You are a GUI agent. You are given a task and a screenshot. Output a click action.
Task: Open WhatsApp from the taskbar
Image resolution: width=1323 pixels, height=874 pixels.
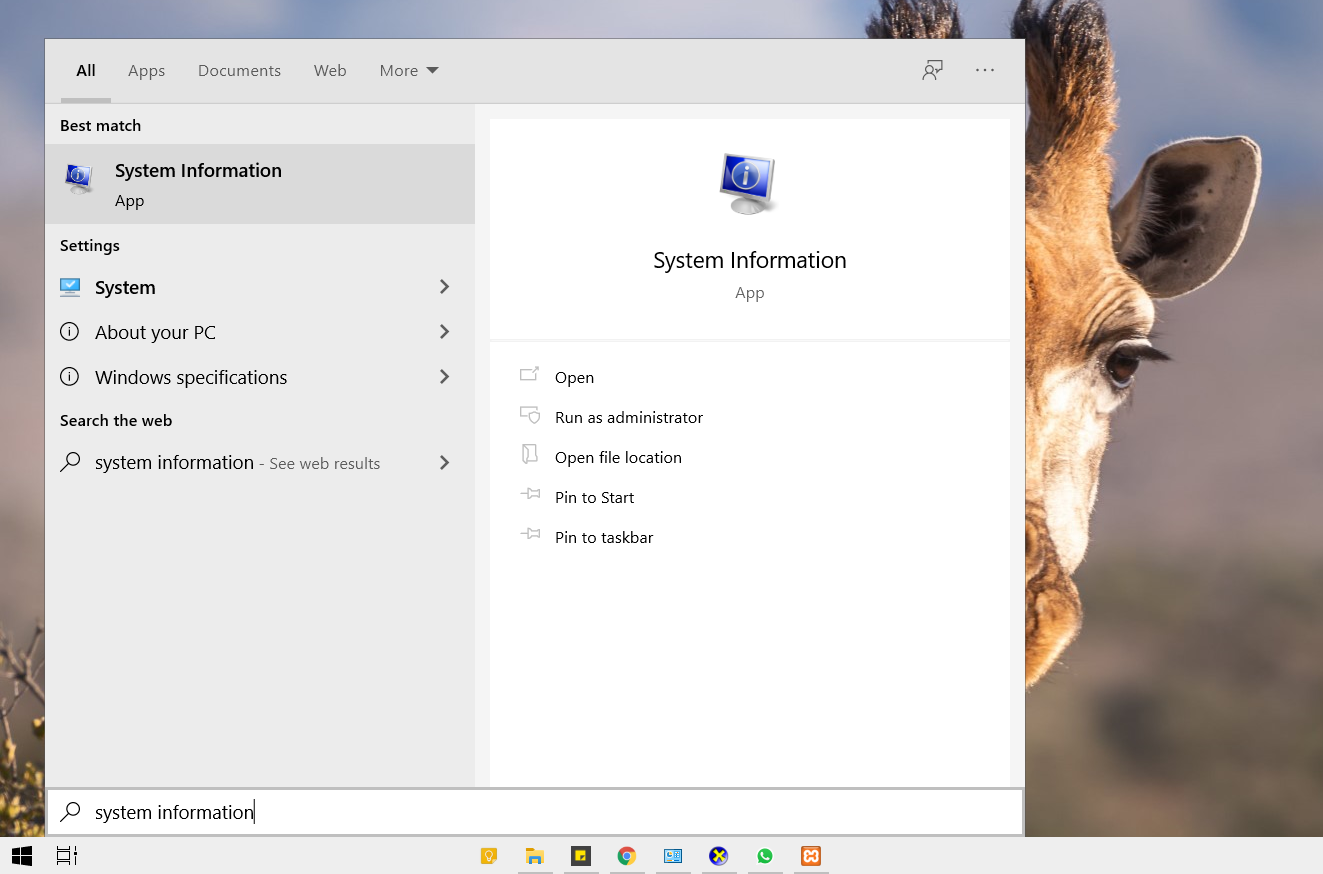[765, 856]
